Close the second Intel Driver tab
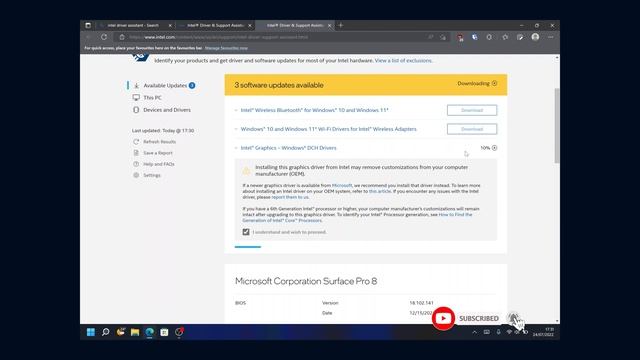This screenshot has width=640, height=360. point(250,25)
